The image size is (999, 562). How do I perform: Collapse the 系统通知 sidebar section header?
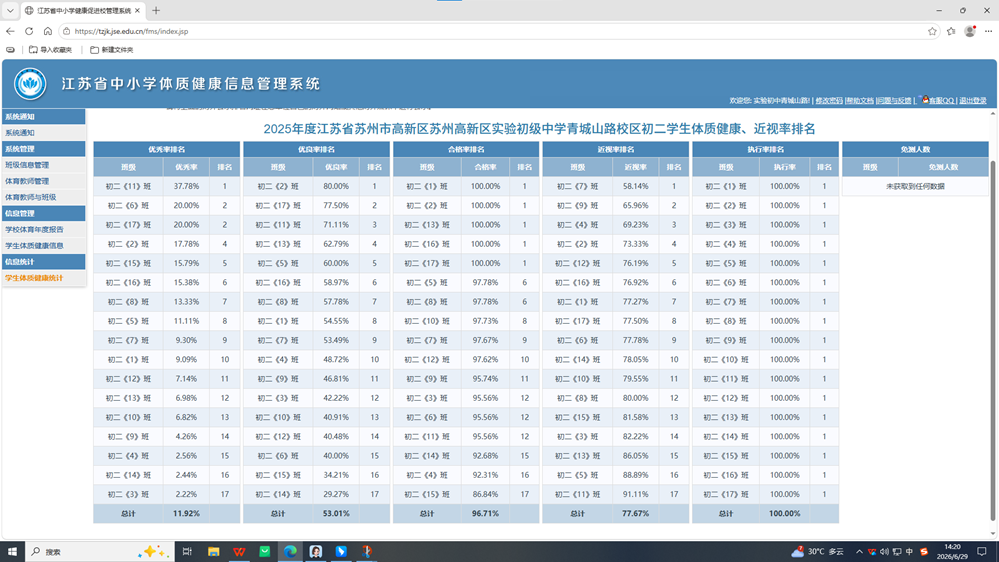(x=44, y=117)
